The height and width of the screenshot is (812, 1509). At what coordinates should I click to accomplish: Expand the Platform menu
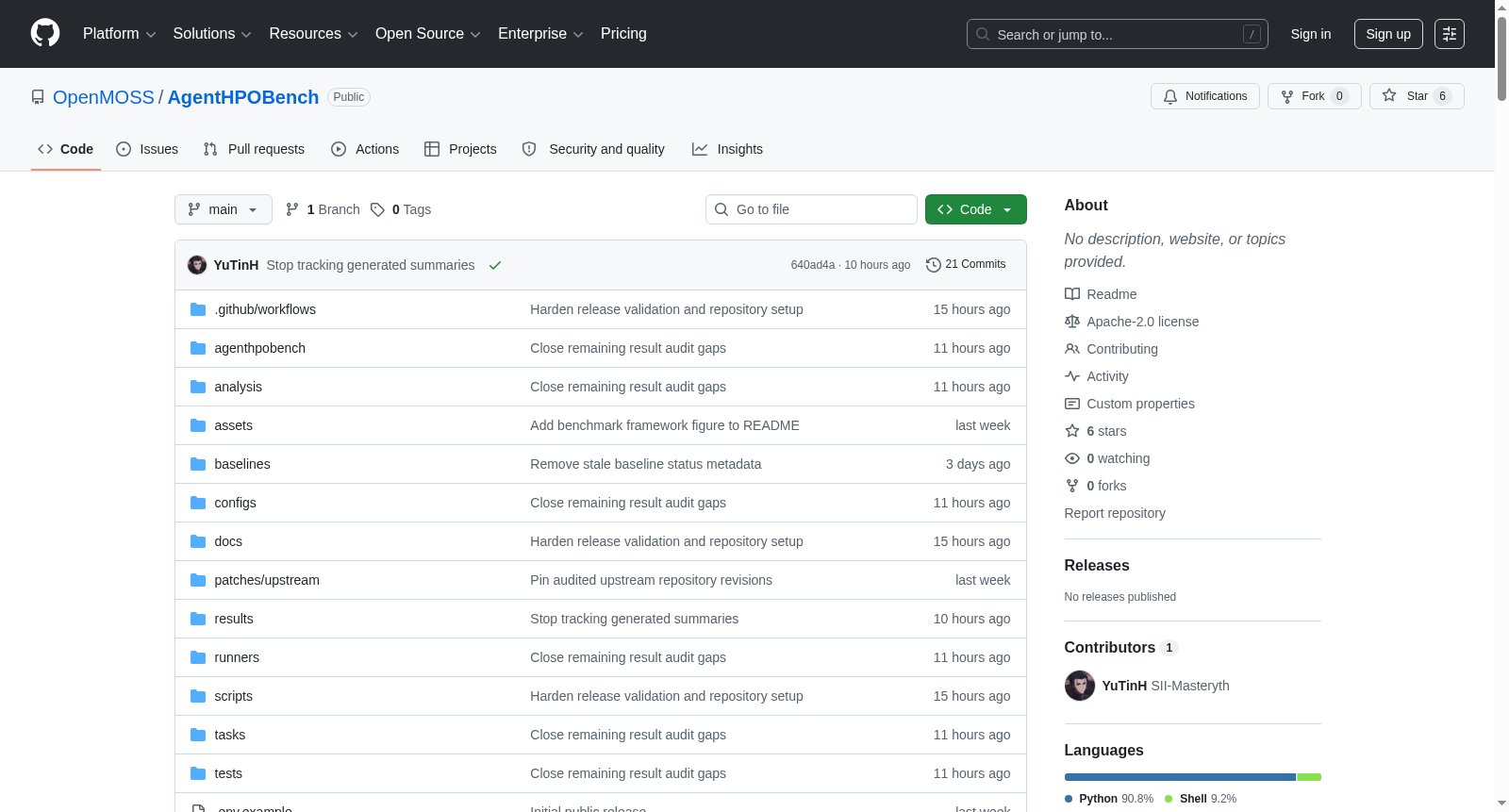[119, 34]
